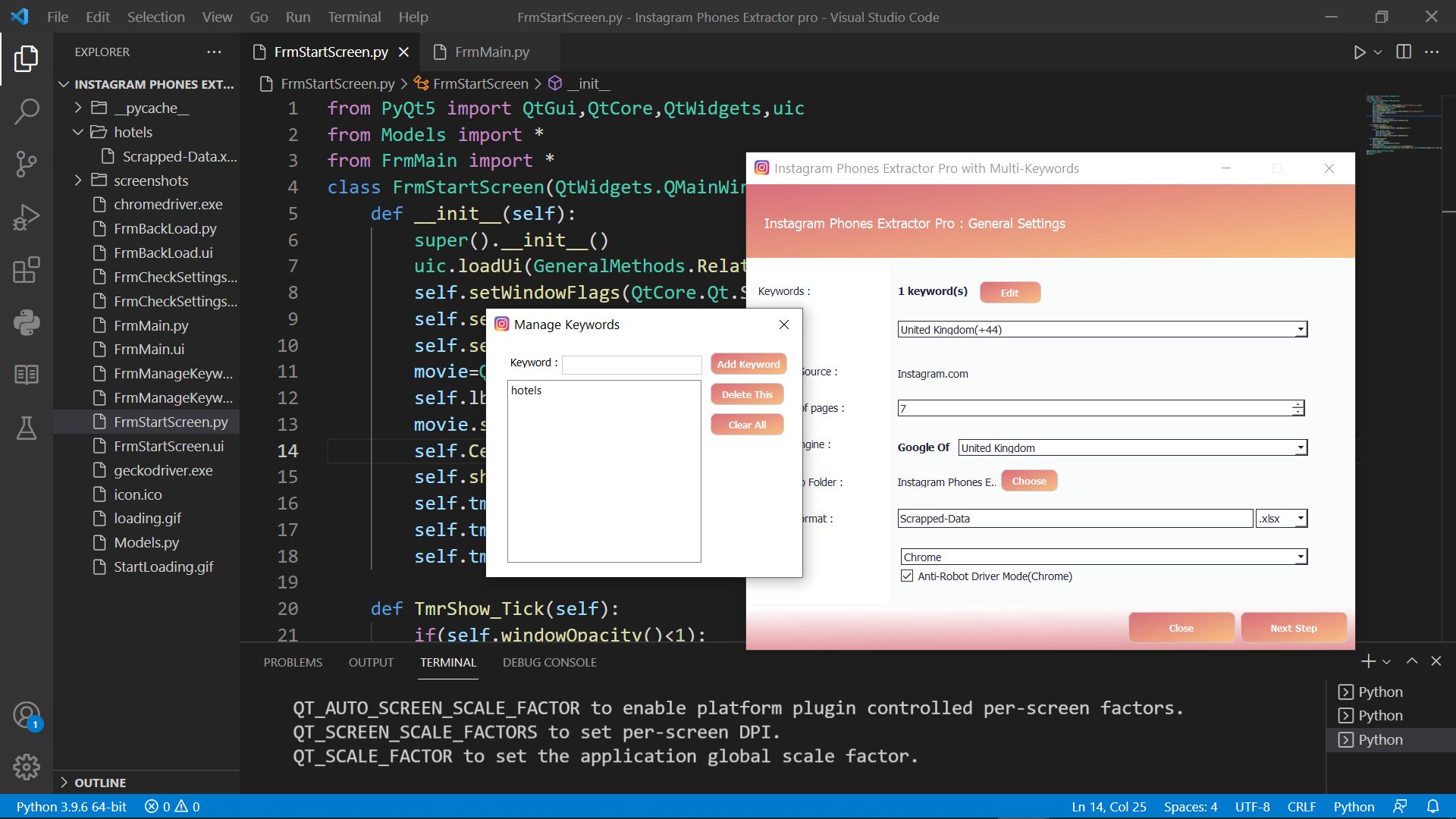Click the feedback icon in status bar
This screenshot has height=819, width=1456.
pyautogui.click(x=1400, y=807)
